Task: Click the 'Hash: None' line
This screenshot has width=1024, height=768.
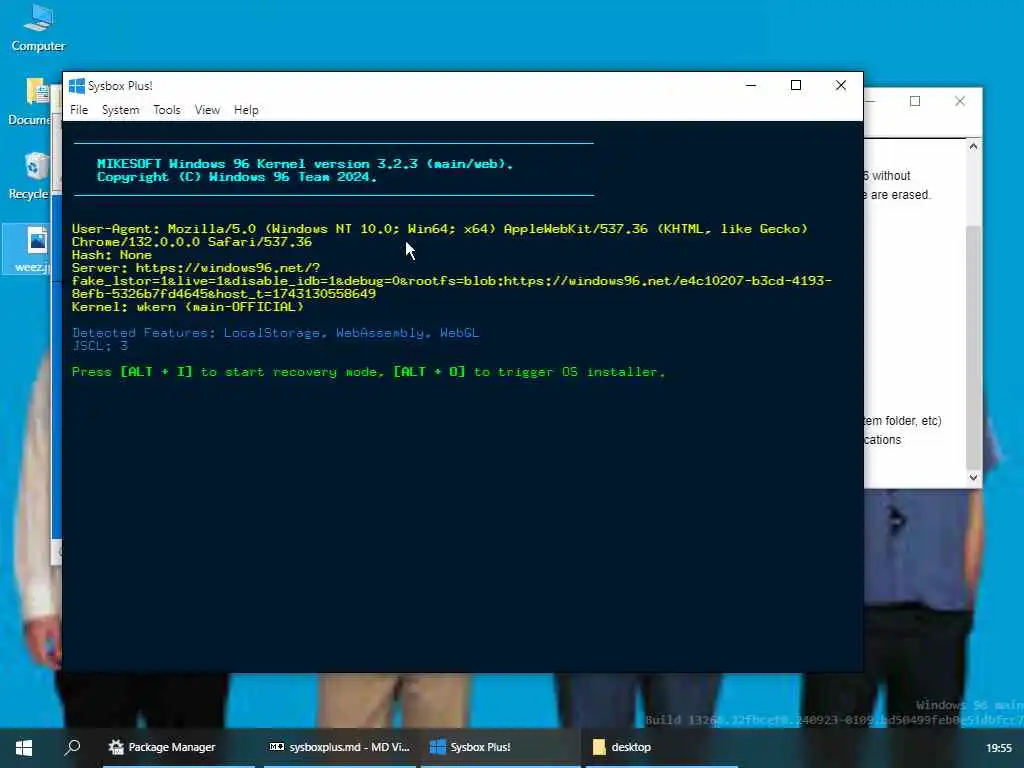Action: pos(112,255)
